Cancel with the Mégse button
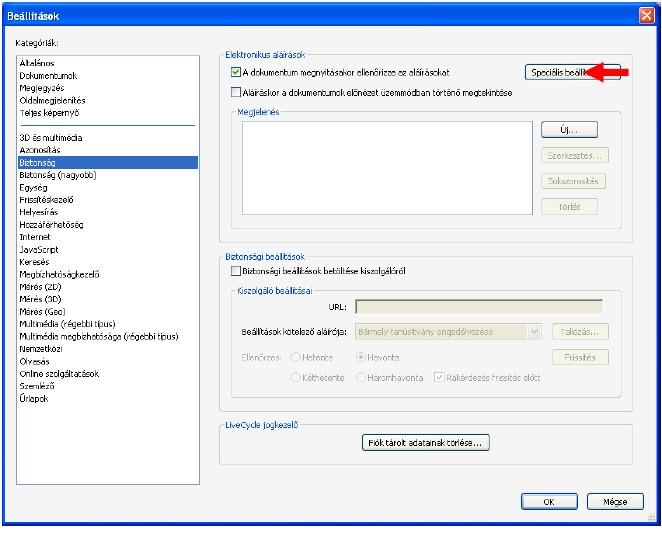Viewport: 662px width, 534px height. [x=615, y=501]
